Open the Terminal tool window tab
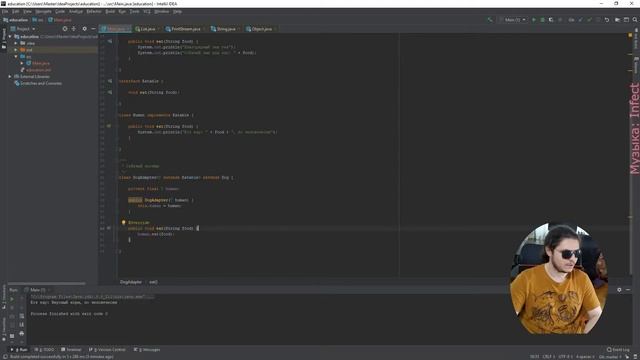The width and height of the screenshot is (640, 360). [71, 350]
